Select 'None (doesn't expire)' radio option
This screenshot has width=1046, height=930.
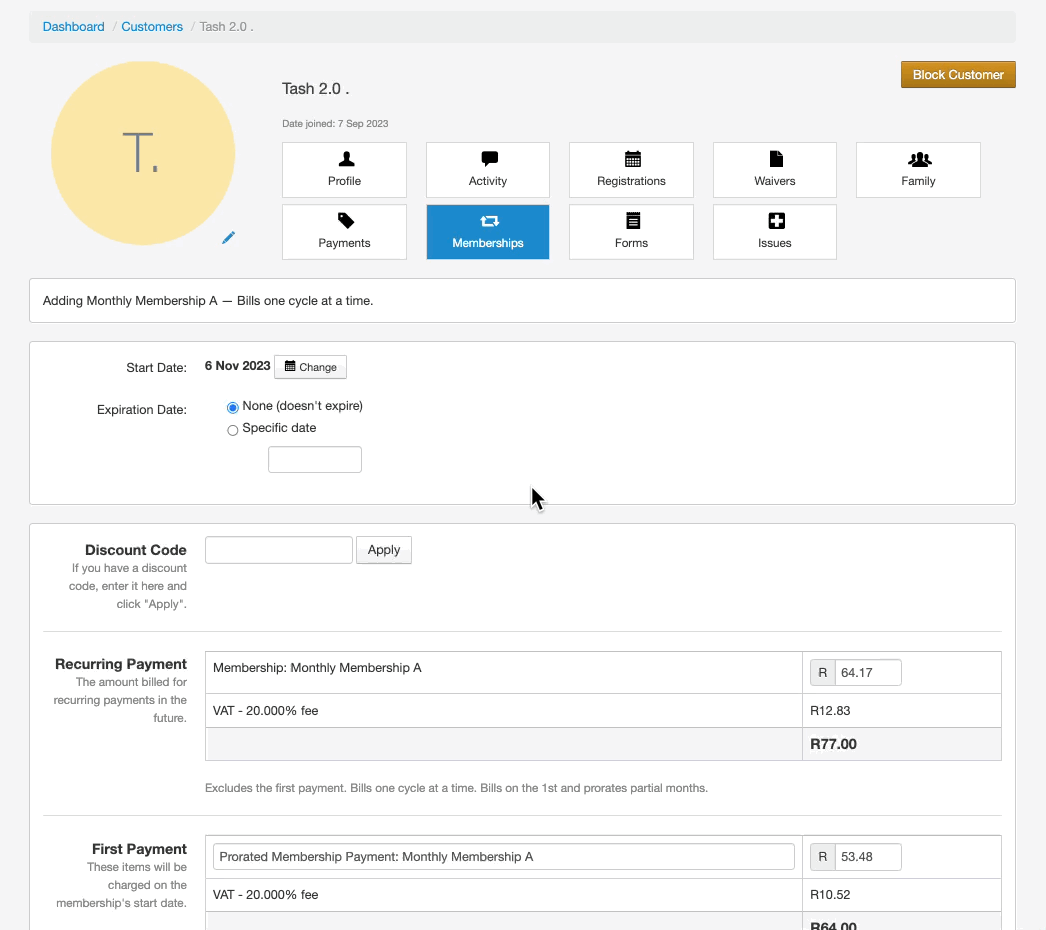(x=233, y=407)
